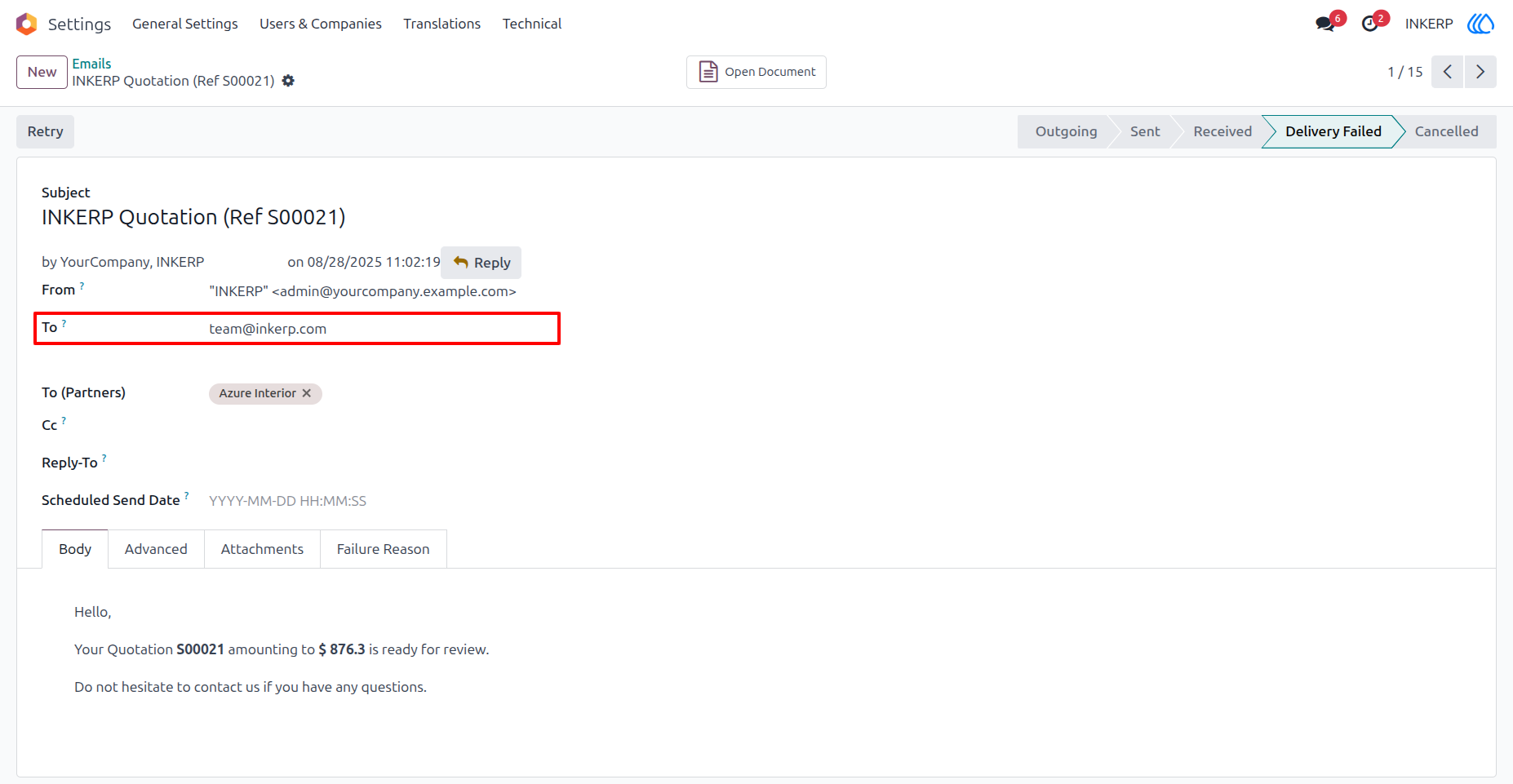Click the Reply-To input field
Image resolution: width=1513 pixels, height=784 pixels.
click(384, 463)
